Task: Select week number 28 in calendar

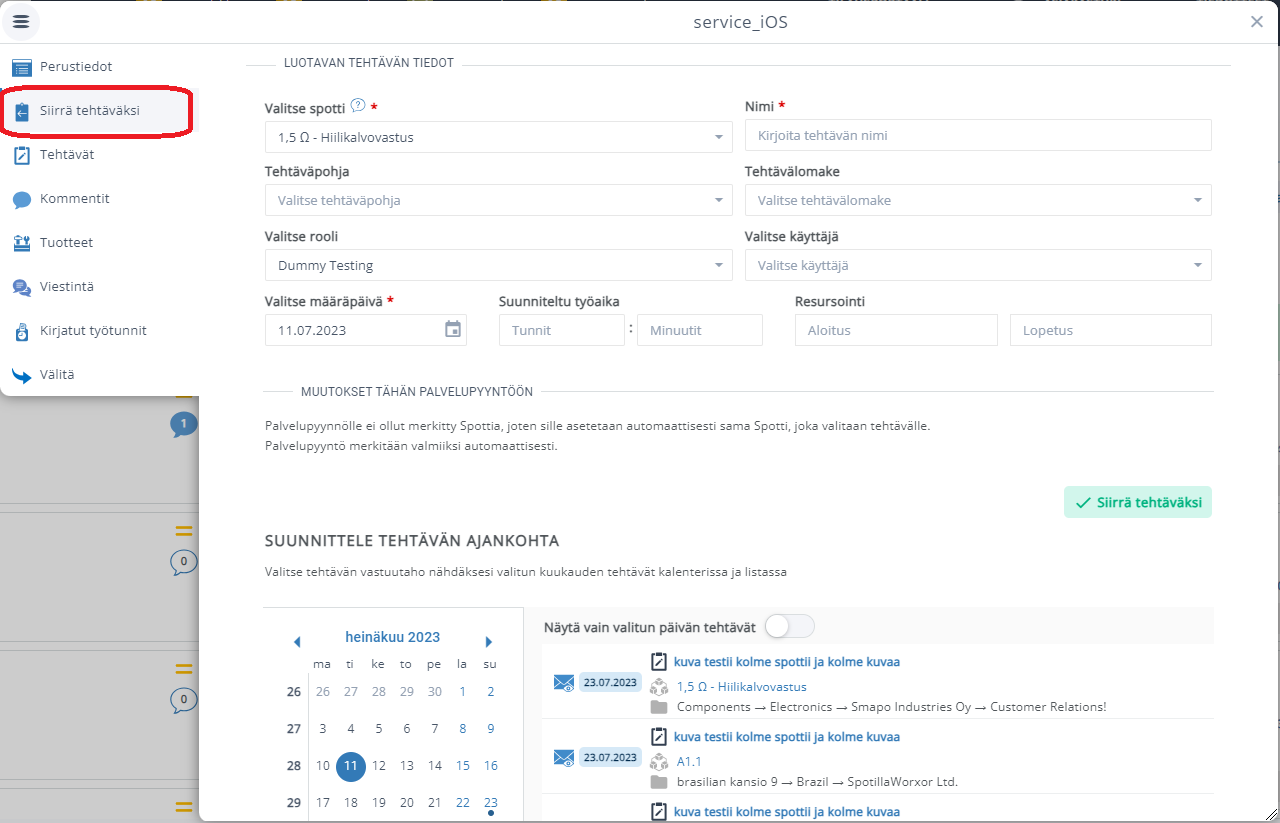Action: (293, 766)
